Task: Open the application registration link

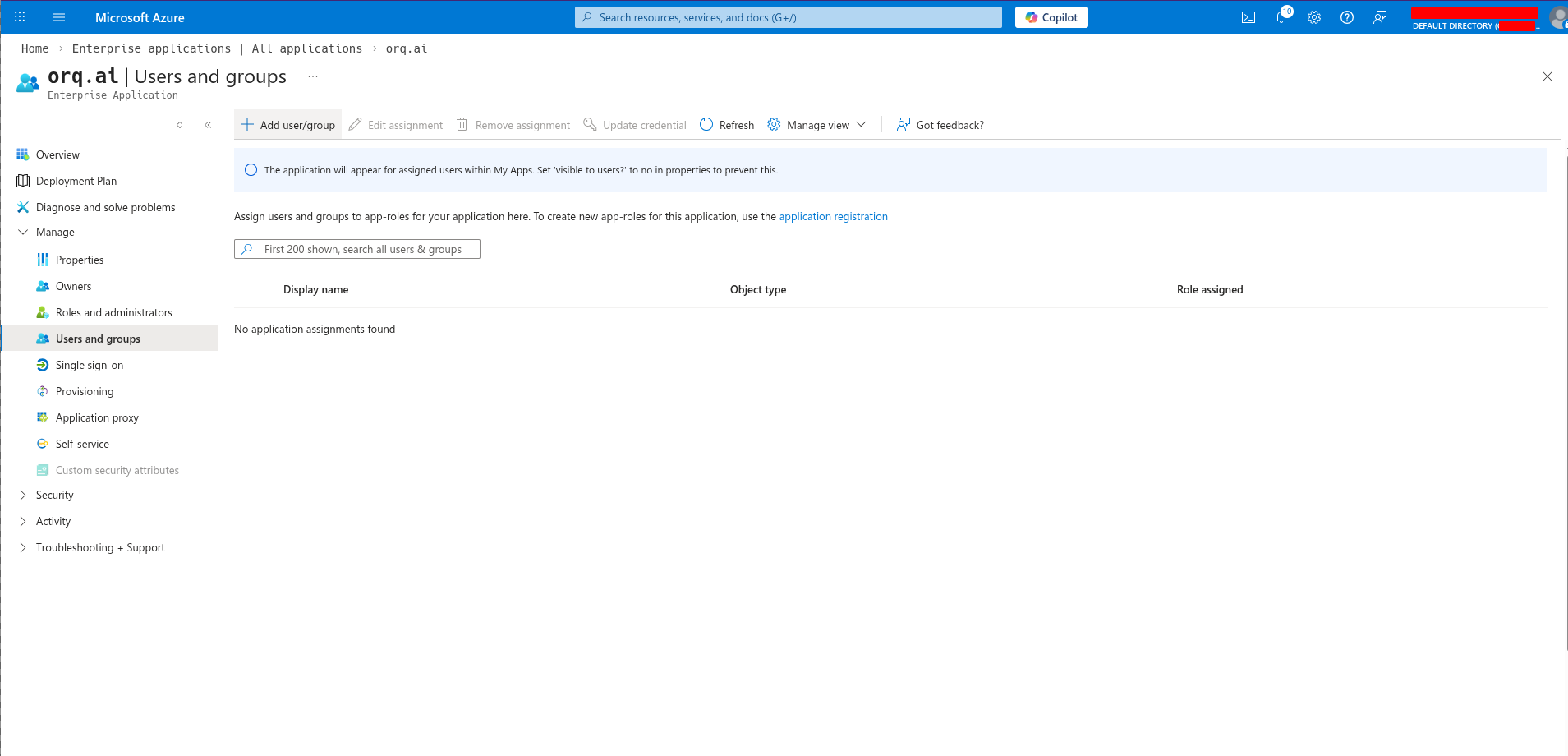Action: click(x=833, y=216)
